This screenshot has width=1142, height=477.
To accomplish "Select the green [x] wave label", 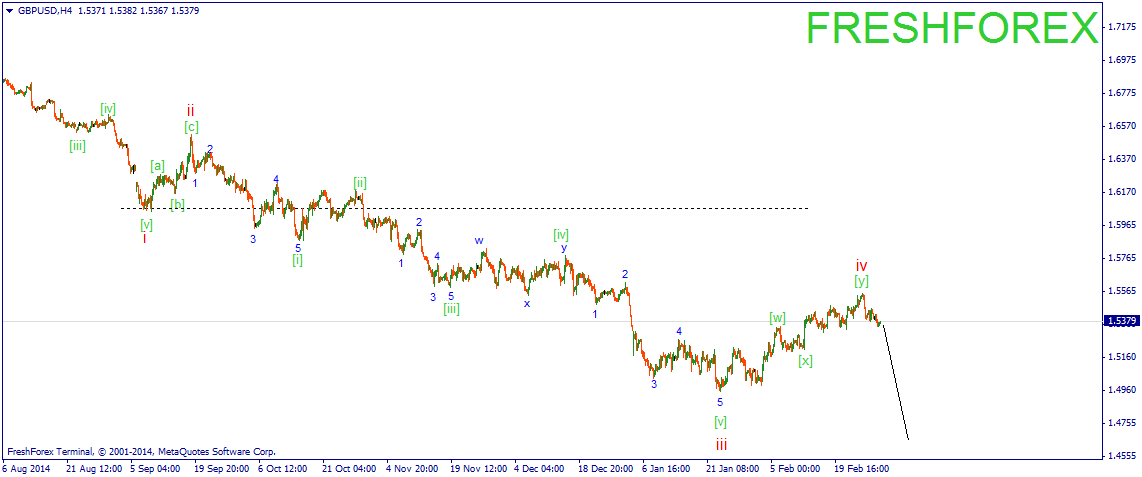I will [805, 360].
